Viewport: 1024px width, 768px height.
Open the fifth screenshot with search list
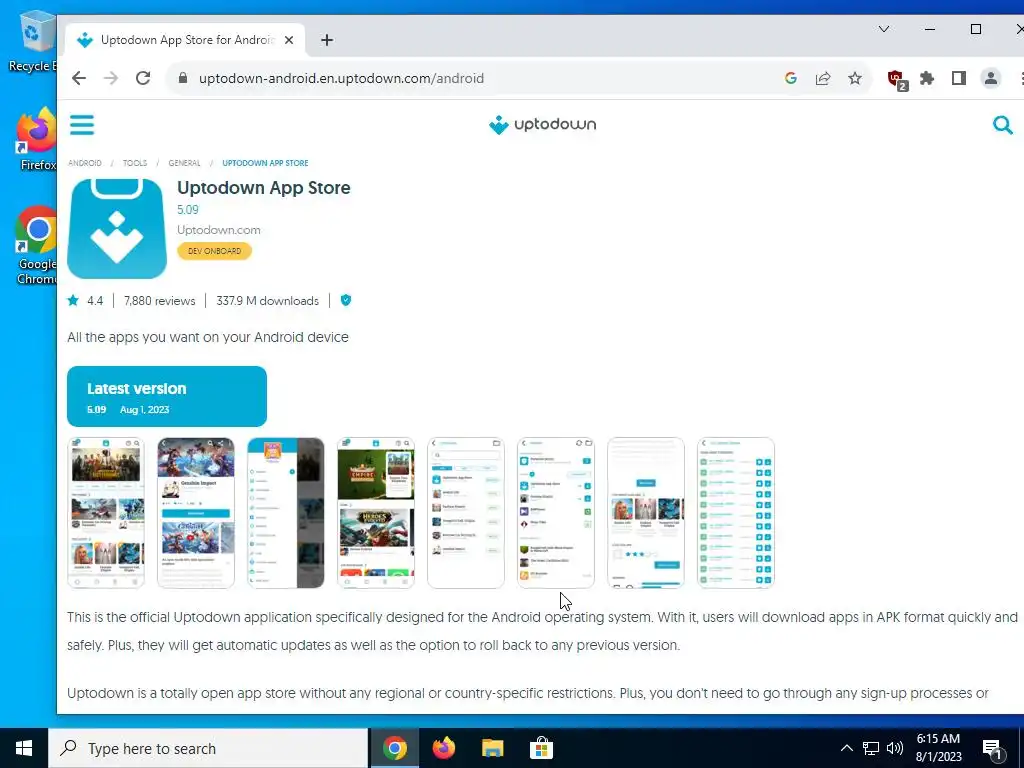coord(466,513)
